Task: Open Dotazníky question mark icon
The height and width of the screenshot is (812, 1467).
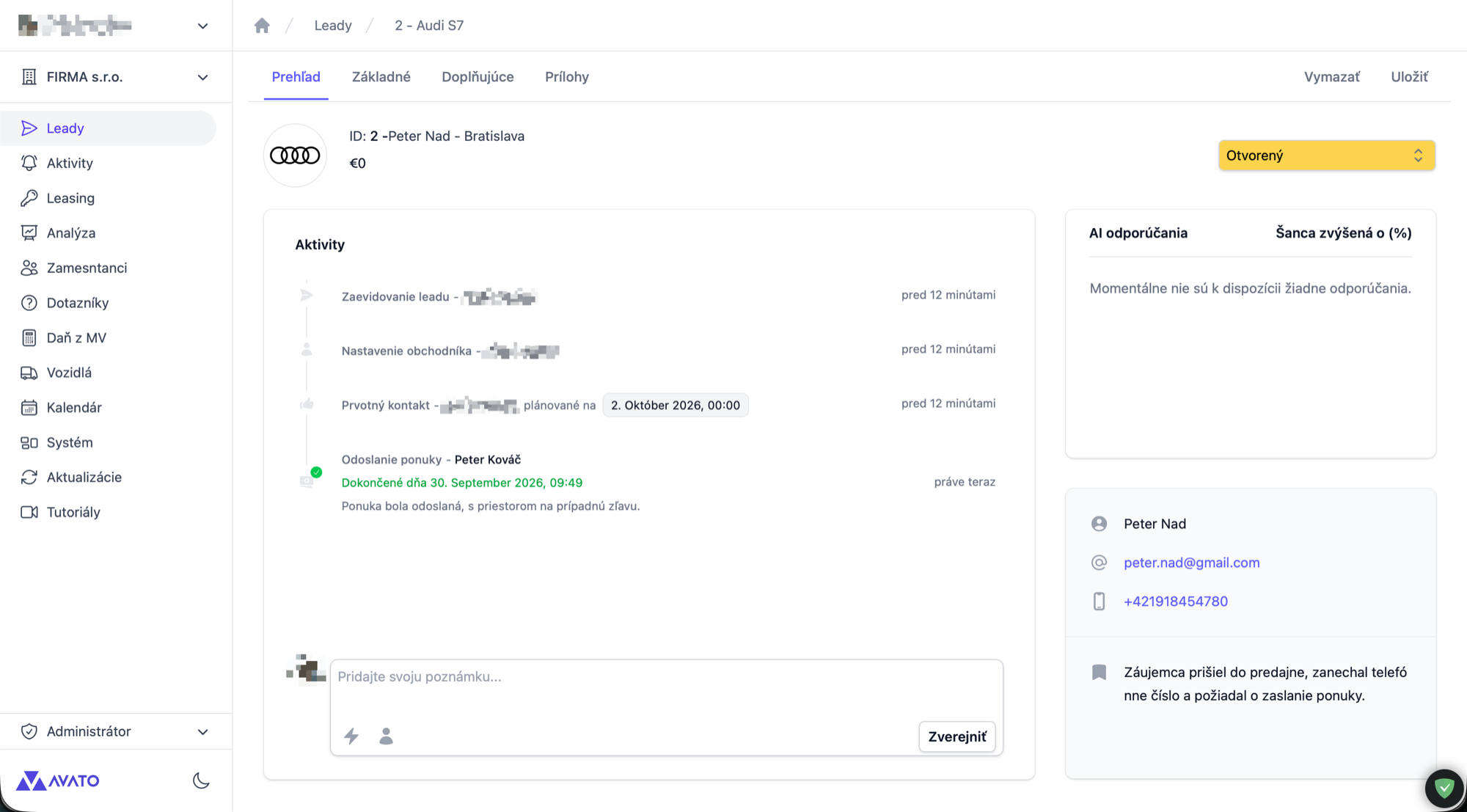Action: click(29, 303)
